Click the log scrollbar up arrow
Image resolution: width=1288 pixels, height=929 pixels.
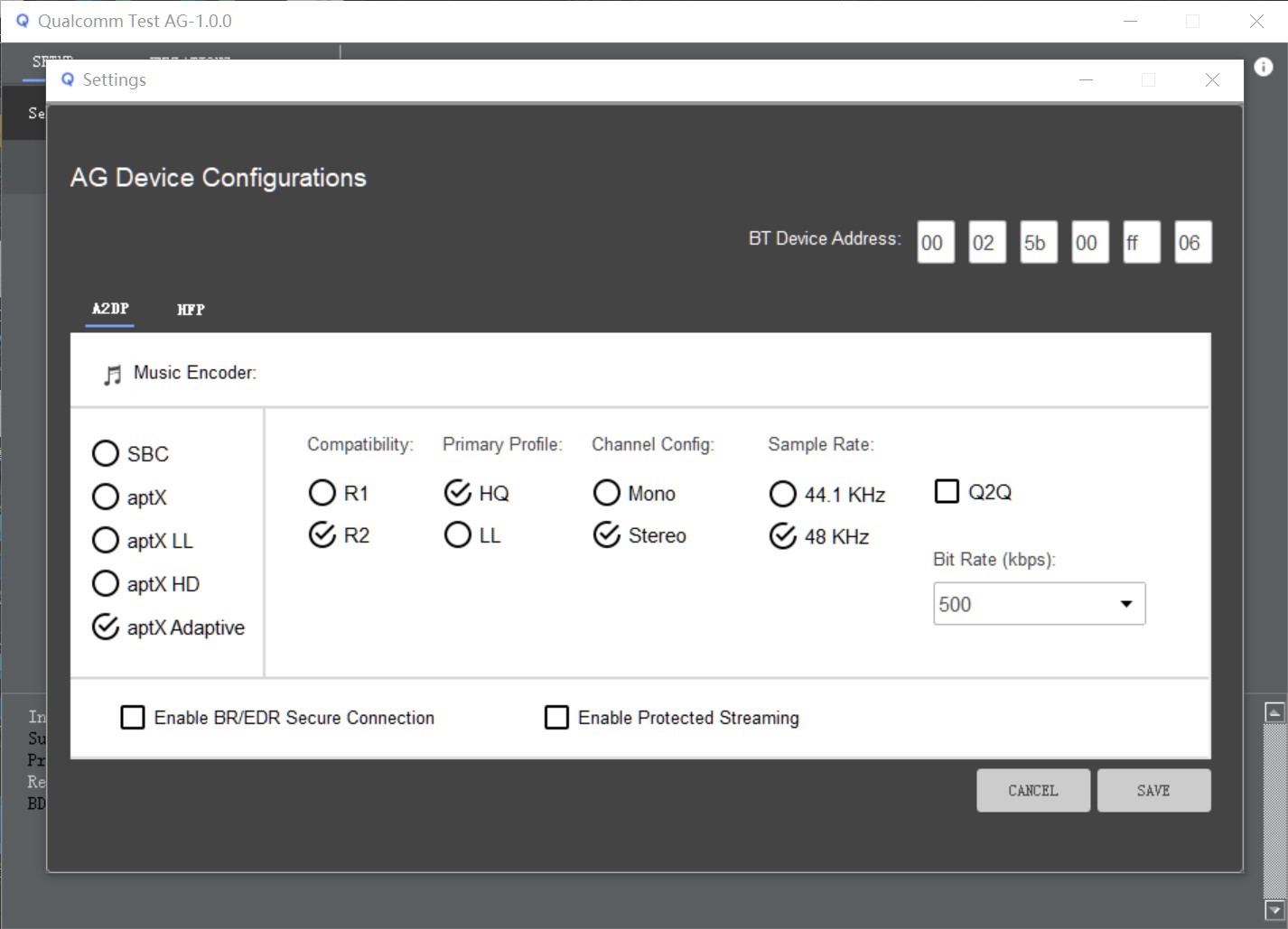click(x=1274, y=712)
